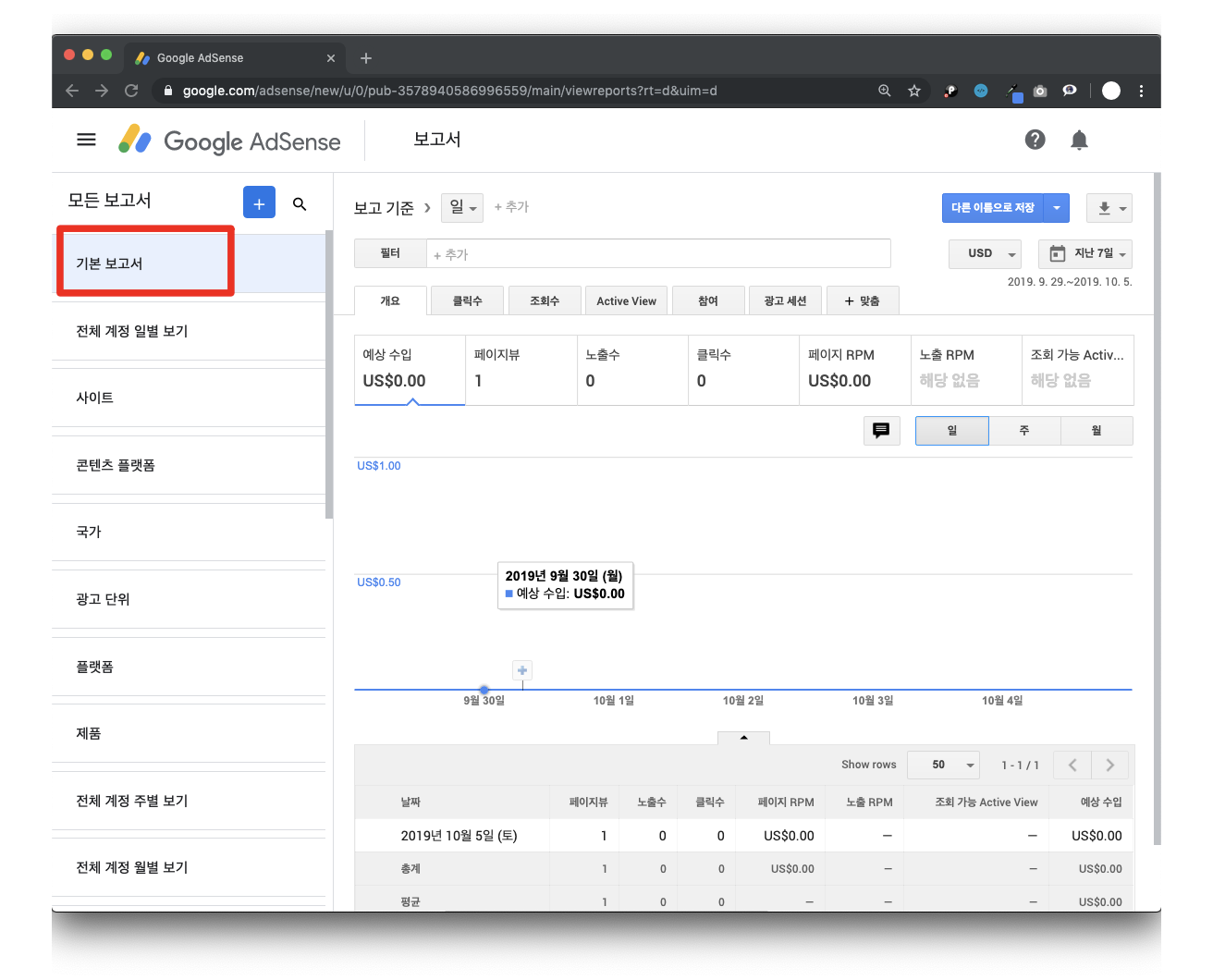Open the browser profile avatar
The width and height of the screenshot is (1213, 980).
(x=1111, y=91)
